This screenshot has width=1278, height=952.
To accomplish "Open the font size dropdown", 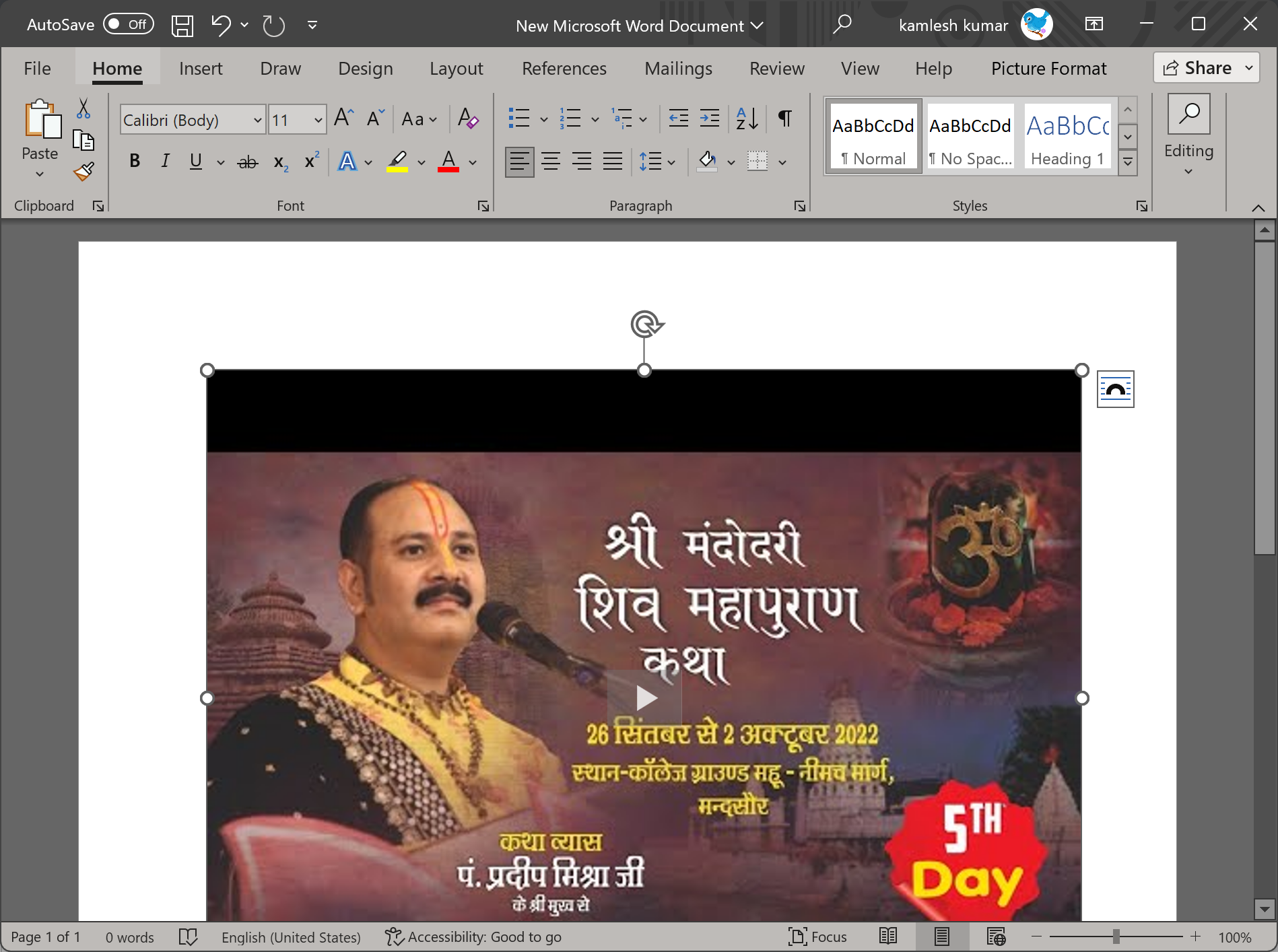I will coord(318,121).
